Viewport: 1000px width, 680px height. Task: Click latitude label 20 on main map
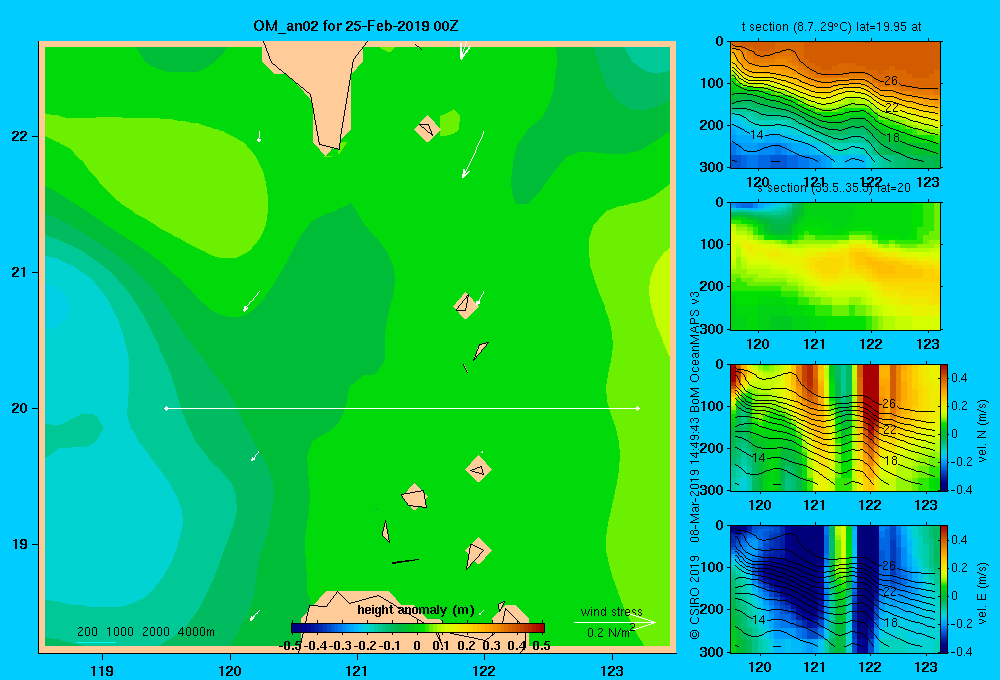[x=20, y=408]
